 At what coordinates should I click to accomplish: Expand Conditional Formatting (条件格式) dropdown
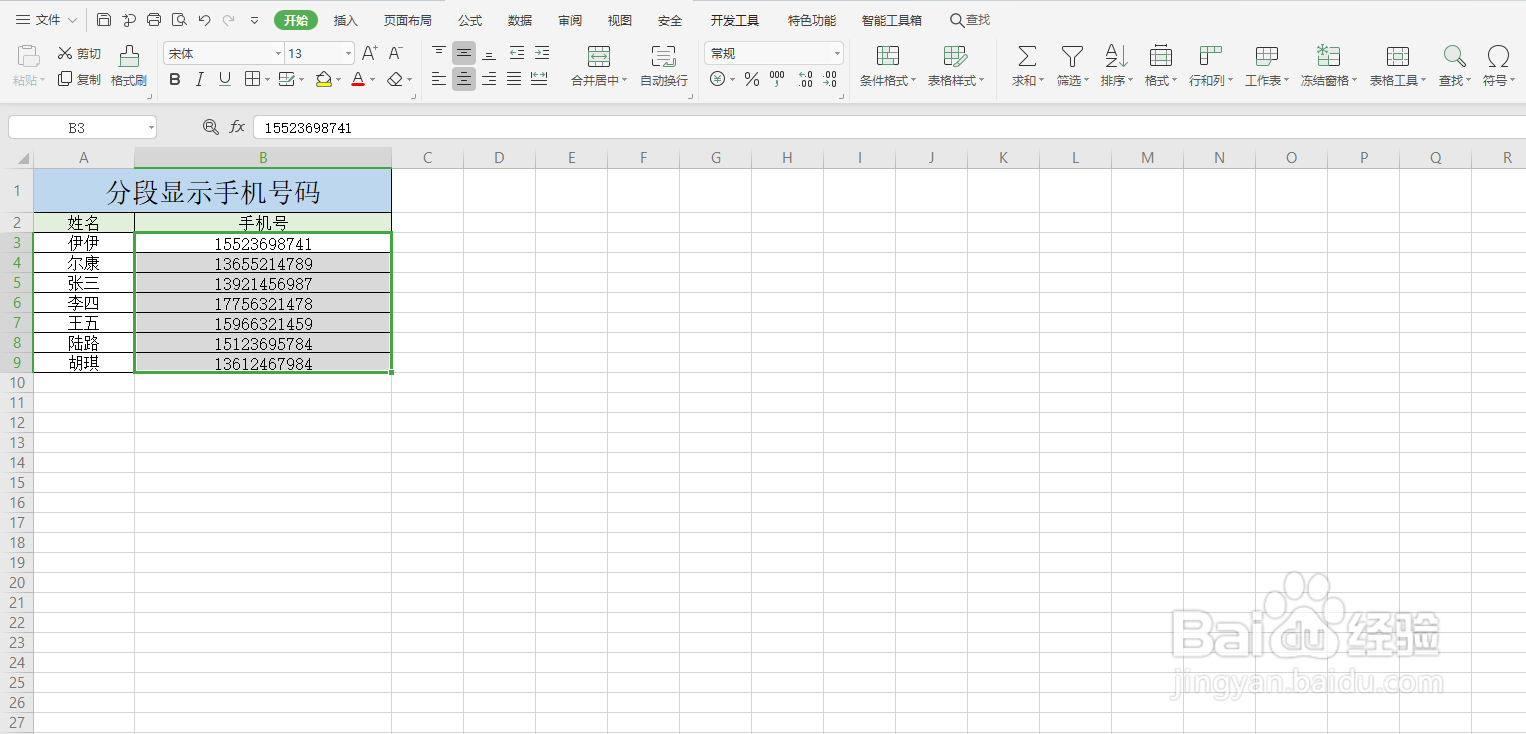[913, 81]
